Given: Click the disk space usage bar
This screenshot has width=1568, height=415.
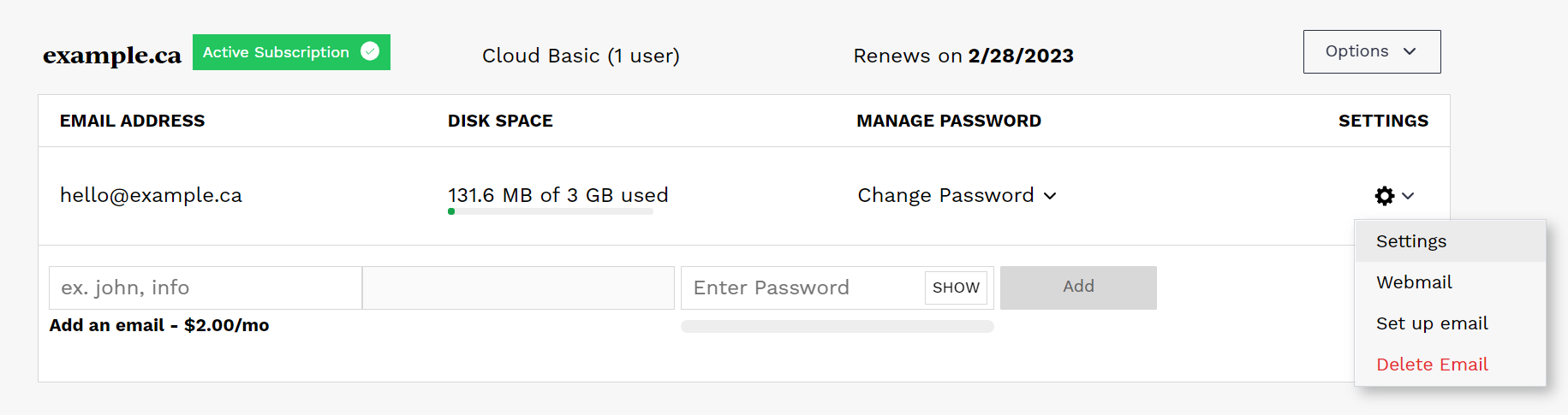Looking at the screenshot, I should 550,211.
